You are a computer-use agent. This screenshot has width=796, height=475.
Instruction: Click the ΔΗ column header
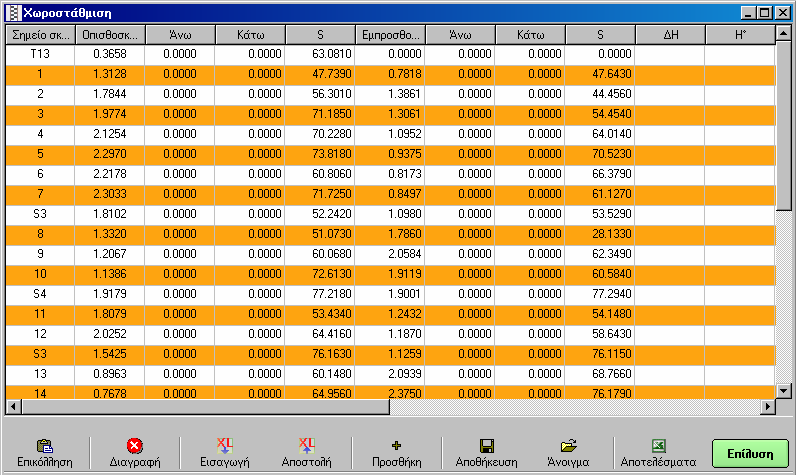(671, 35)
